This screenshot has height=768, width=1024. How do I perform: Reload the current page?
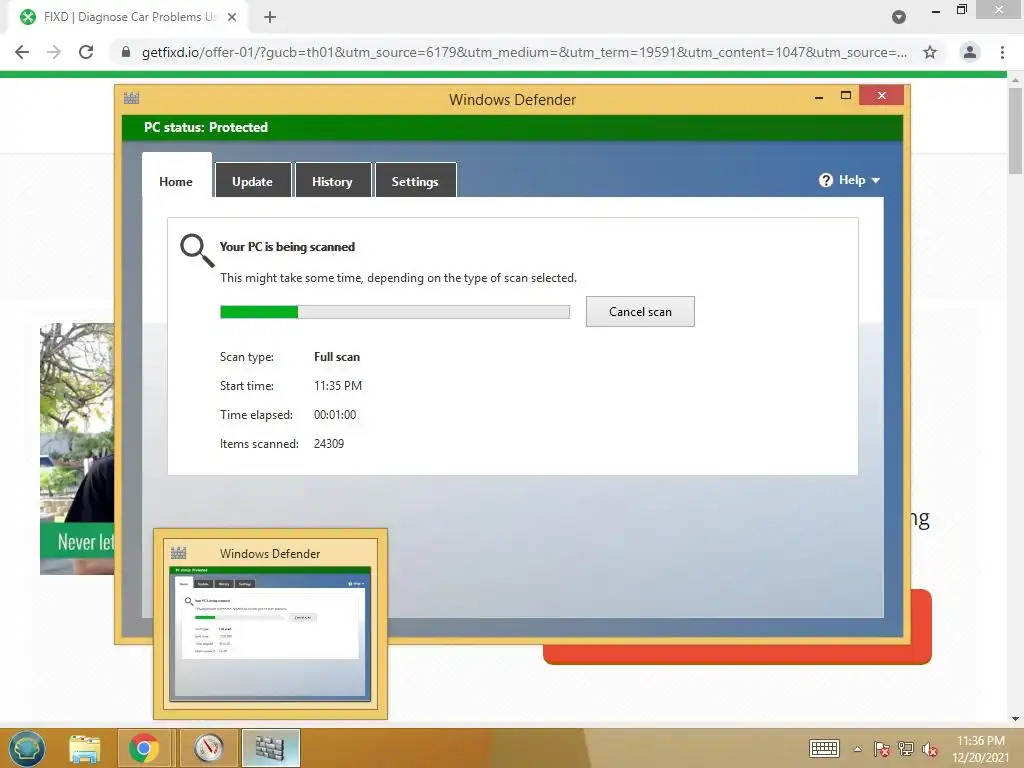[x=86, y=52]
